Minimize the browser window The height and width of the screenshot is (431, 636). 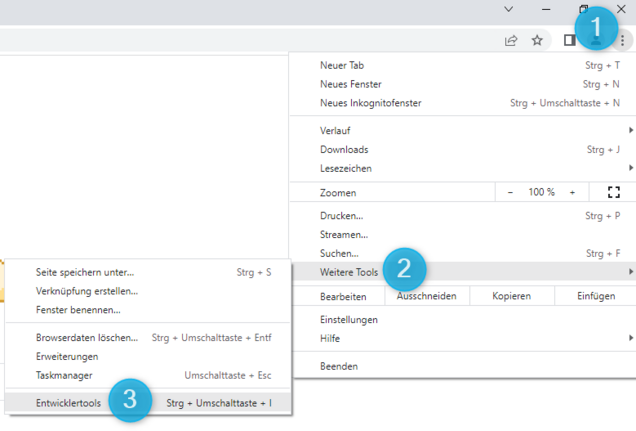click(x=546, y=9)
